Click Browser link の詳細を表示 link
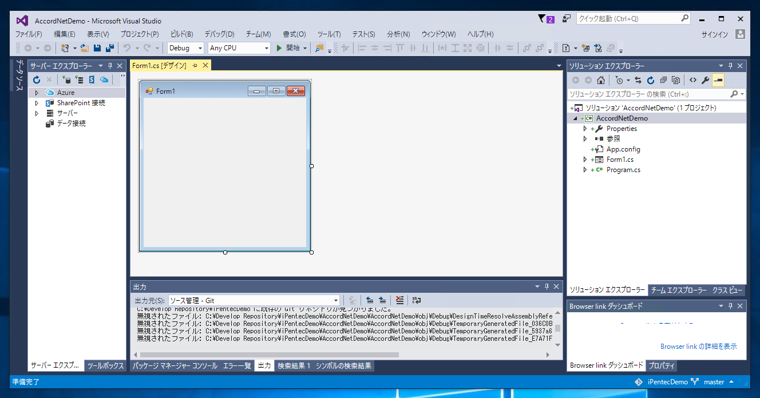Viewport: 760px width, 398px height. [698, 347]
